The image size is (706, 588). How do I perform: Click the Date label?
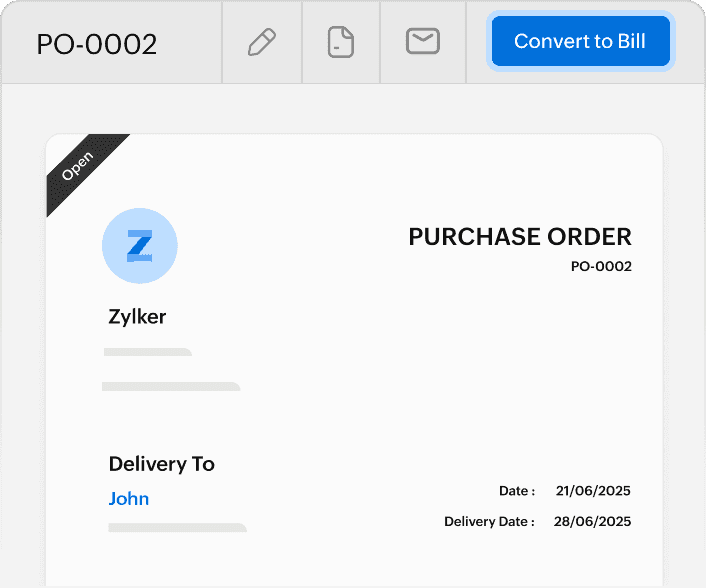(x=517, y=491)
